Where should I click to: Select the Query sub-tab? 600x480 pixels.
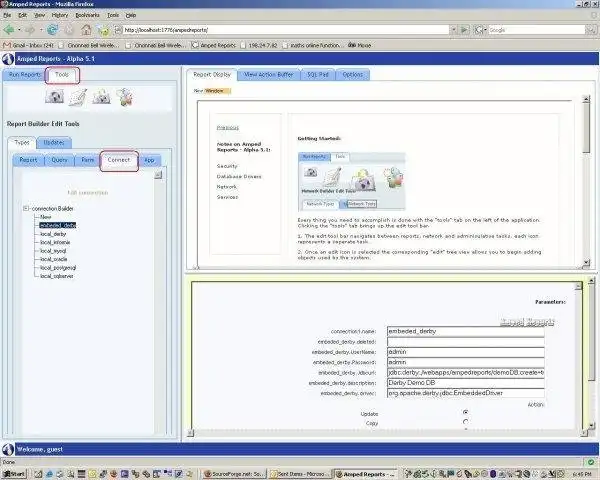(60, 160)
